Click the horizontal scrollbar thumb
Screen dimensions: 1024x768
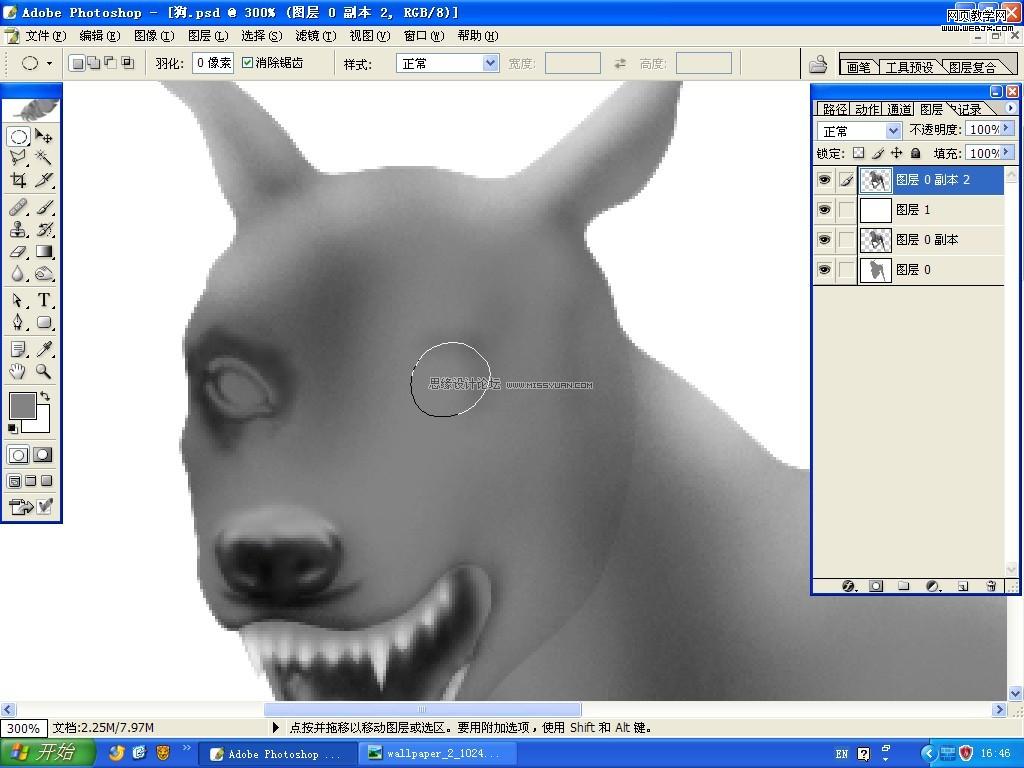[422, 709]
